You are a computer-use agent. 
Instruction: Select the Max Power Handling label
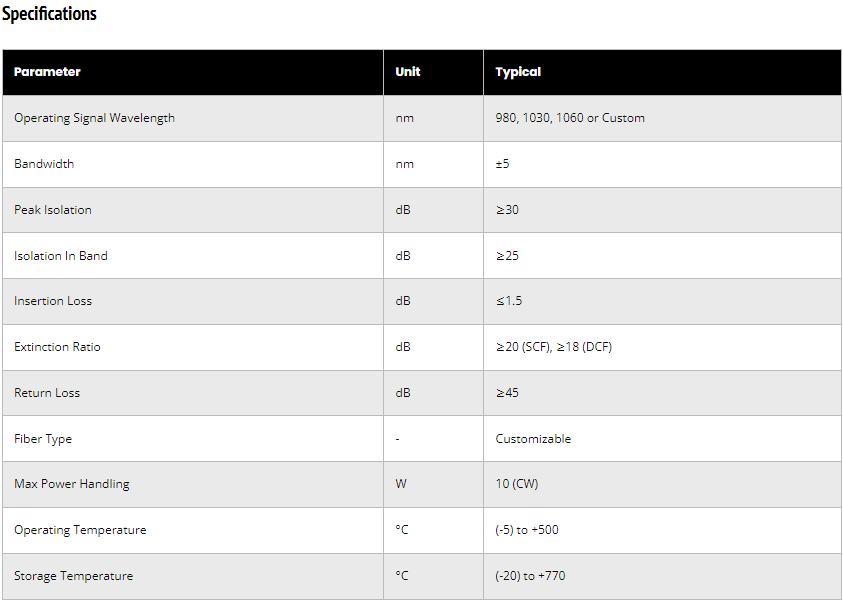pyautogui.click(x=72, y=484)
